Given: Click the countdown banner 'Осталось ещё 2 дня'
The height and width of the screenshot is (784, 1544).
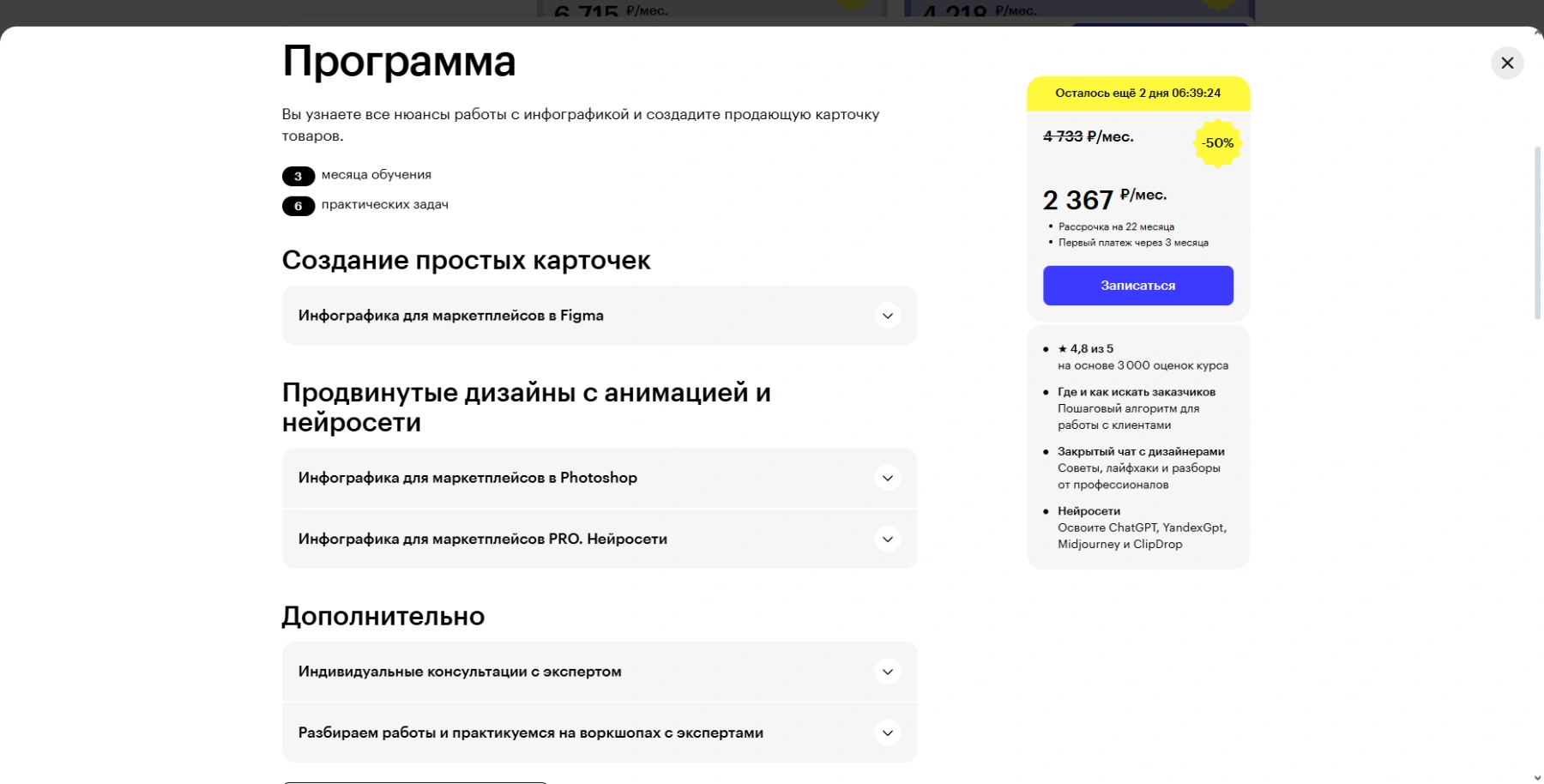Looking at the screenshot, I should click(x=1138, y=93).
